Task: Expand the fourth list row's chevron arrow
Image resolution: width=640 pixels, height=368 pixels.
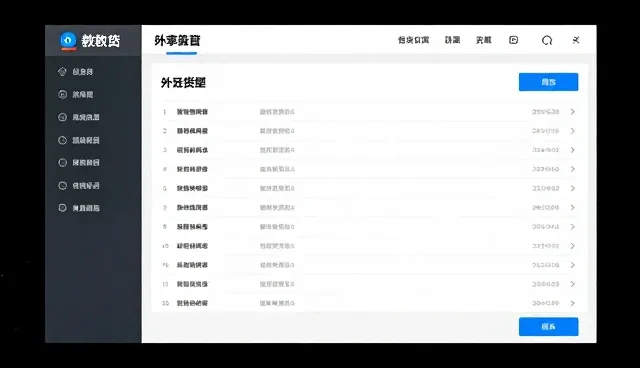Action: 573,169
